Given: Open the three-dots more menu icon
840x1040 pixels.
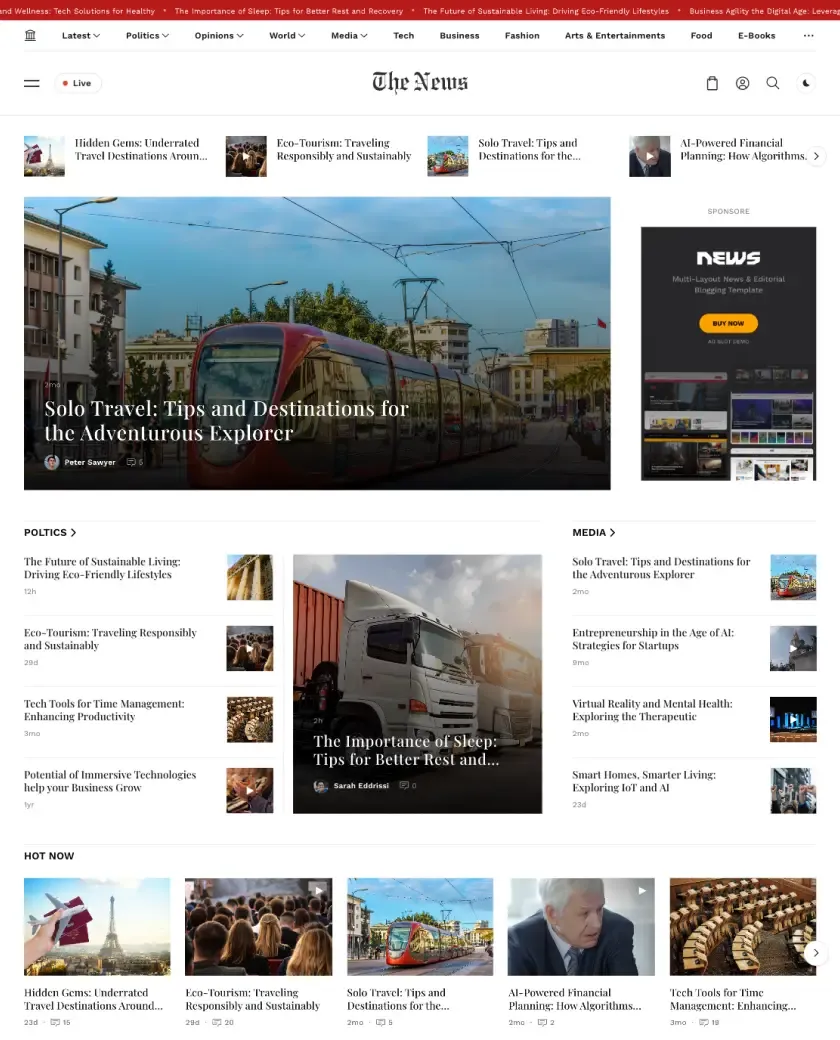Looking at the screenshot, I should [x=808, y=36].
